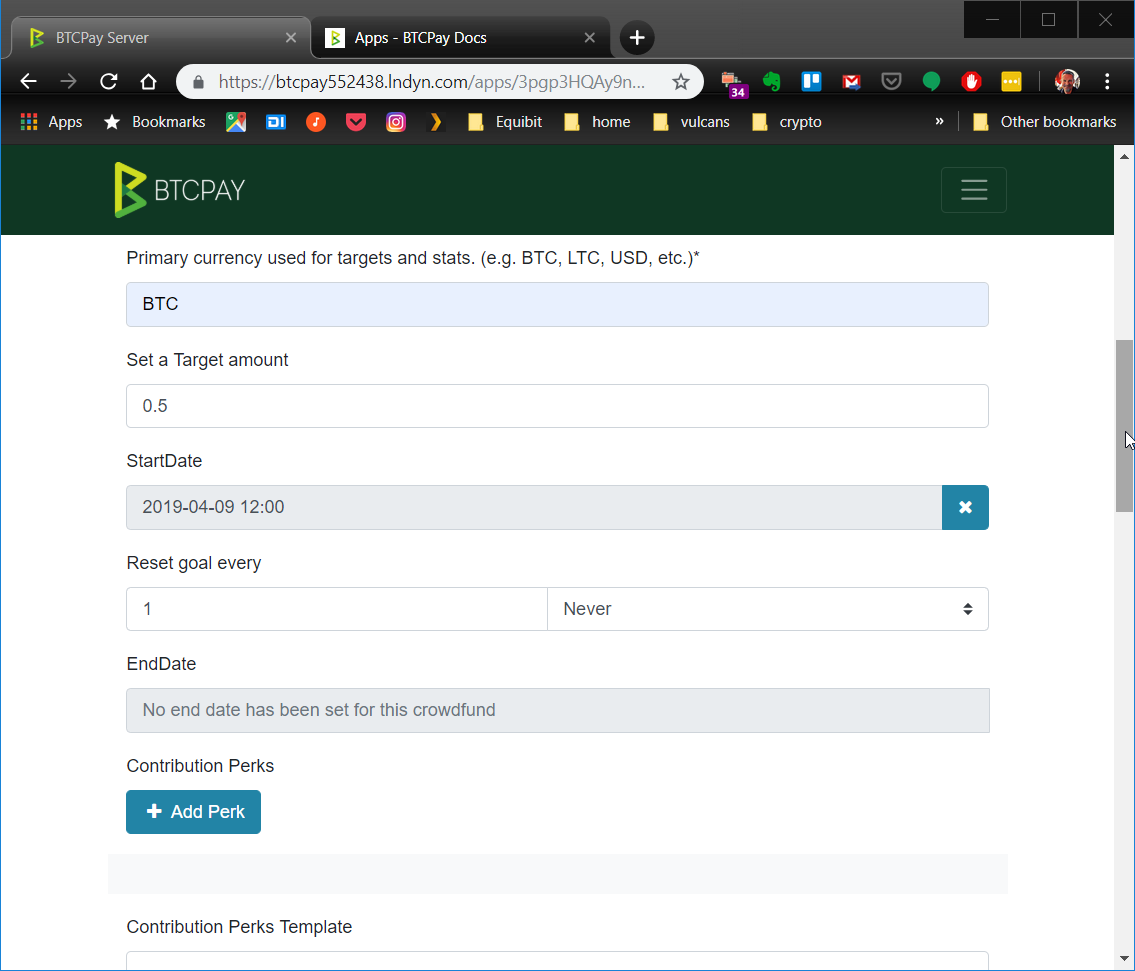Open the Trello extension icon

(811, 81)
